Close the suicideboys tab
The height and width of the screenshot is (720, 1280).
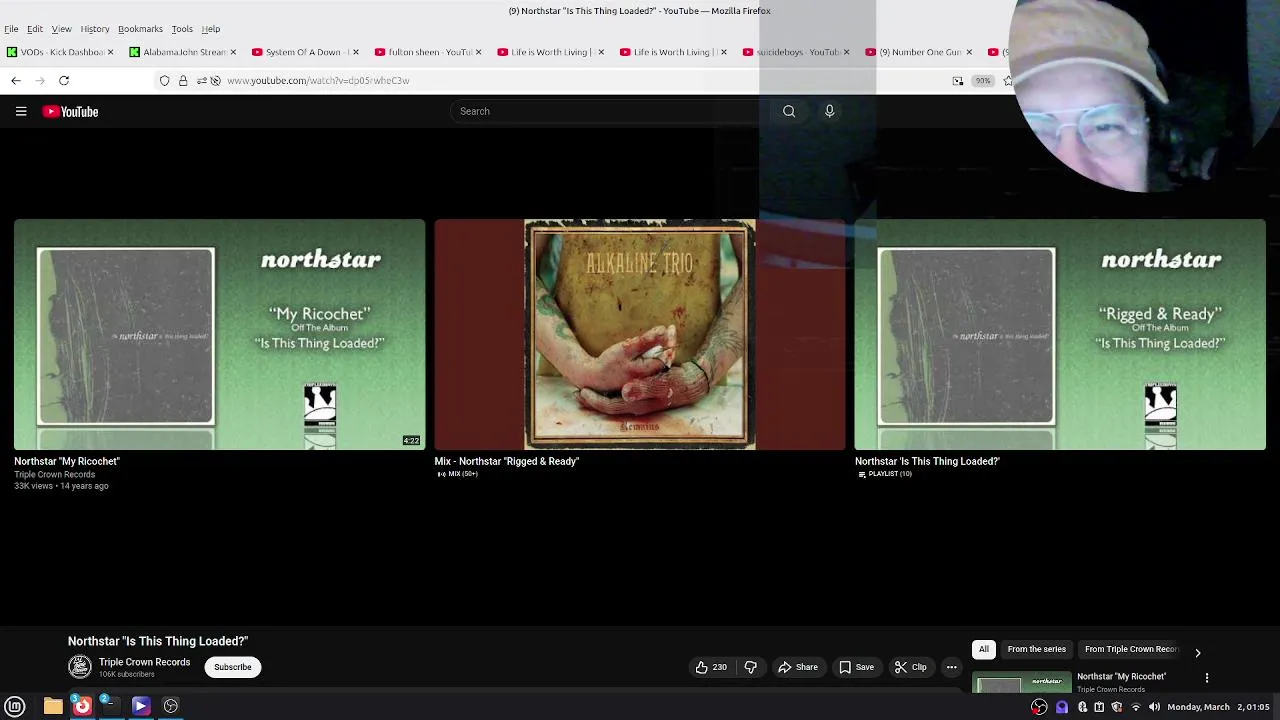tap(846, 52)
